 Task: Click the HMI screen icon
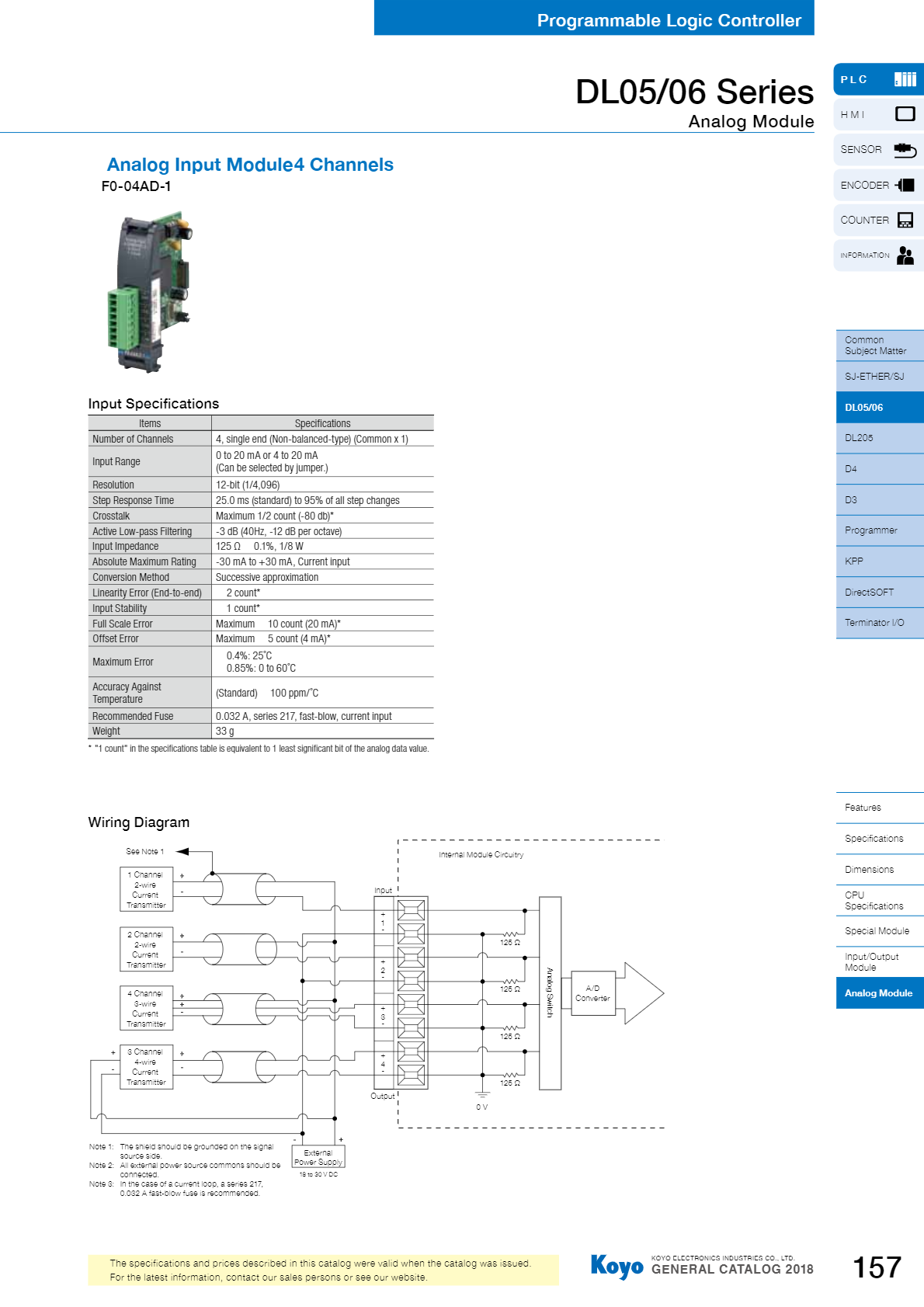(x=905, y=114)
